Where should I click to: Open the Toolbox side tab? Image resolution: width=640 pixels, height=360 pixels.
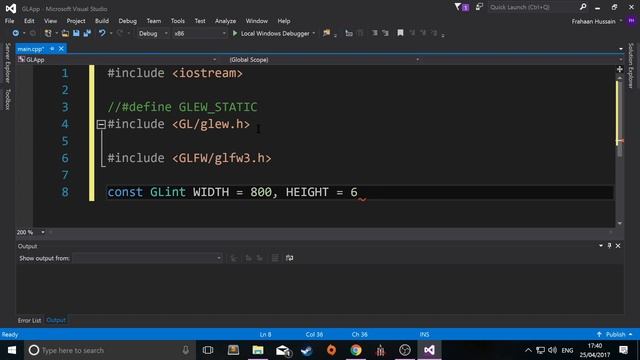[x=7, y=99]
